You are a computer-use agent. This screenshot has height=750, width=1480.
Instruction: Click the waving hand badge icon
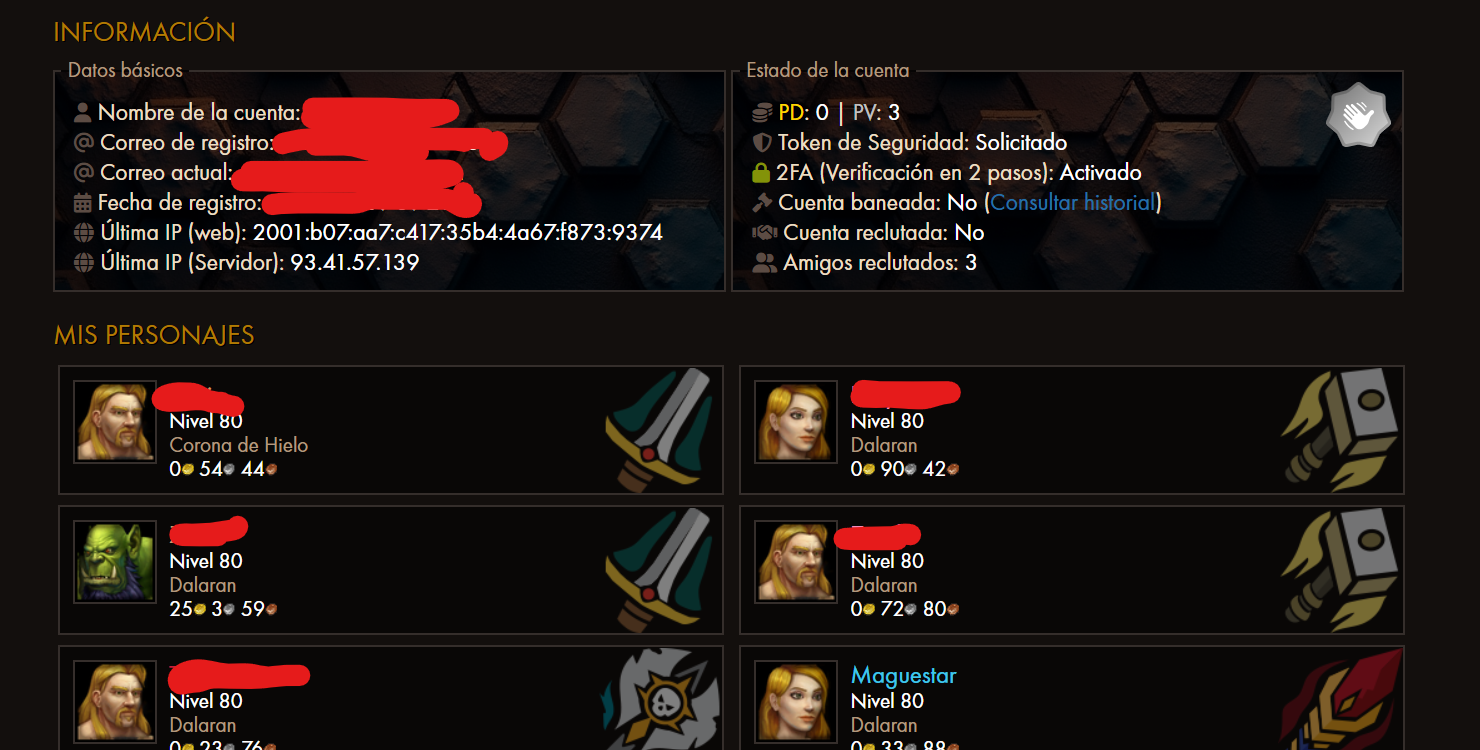[x=1358, y=117]
